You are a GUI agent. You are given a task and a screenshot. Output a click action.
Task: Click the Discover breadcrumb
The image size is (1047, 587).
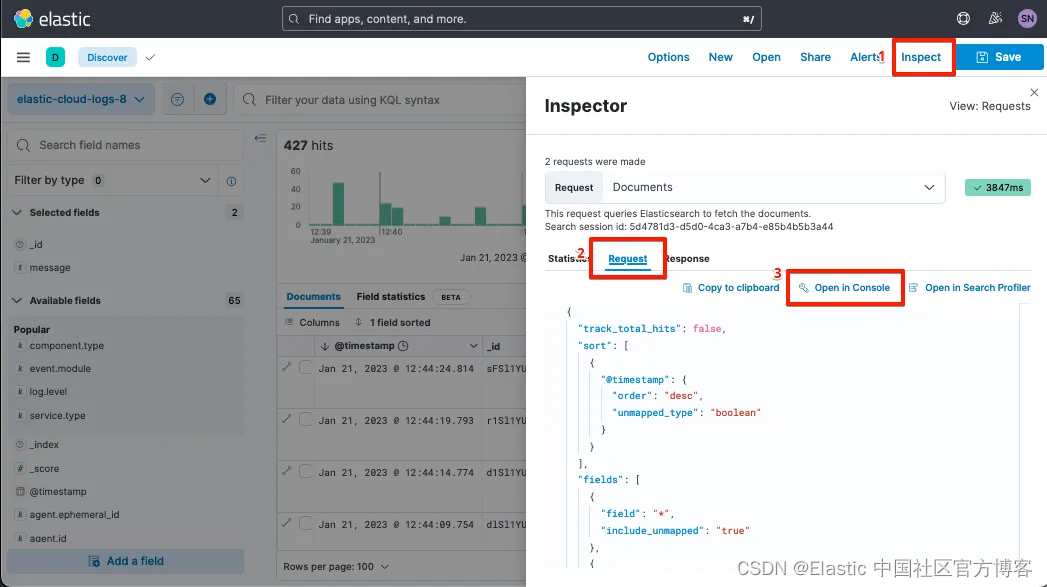click(x=107, y=57)
